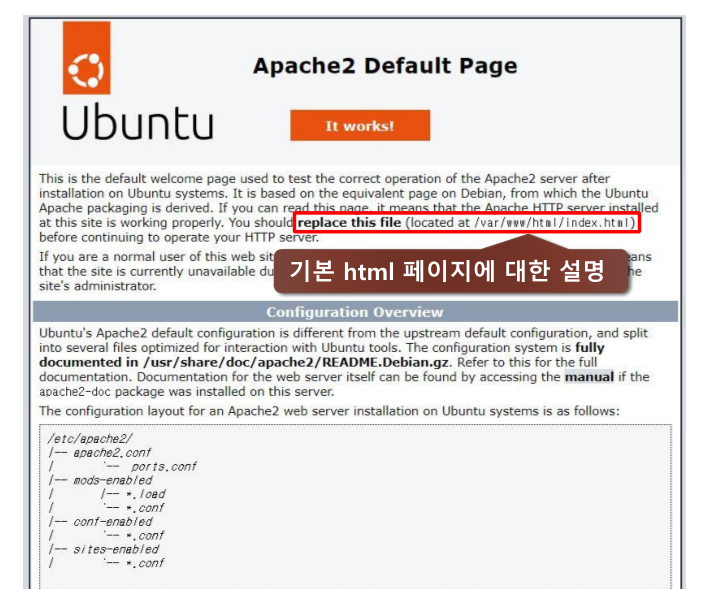
Task: Select the '/etc/apache2/' line in code box
Action: tap(90, 439)
